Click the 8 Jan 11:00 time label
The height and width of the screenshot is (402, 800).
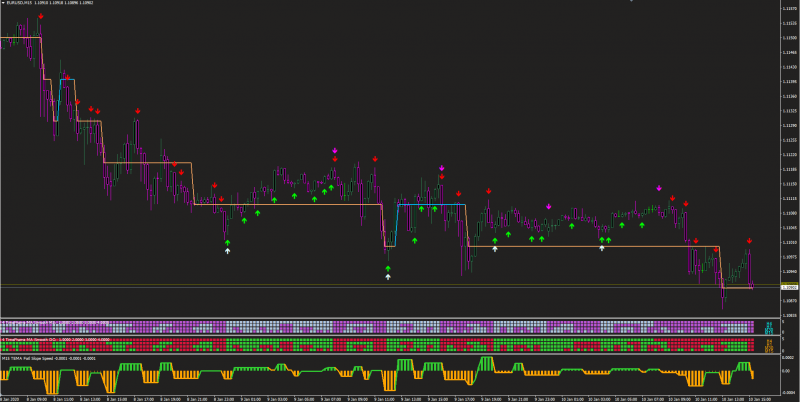tap(64, 398)
